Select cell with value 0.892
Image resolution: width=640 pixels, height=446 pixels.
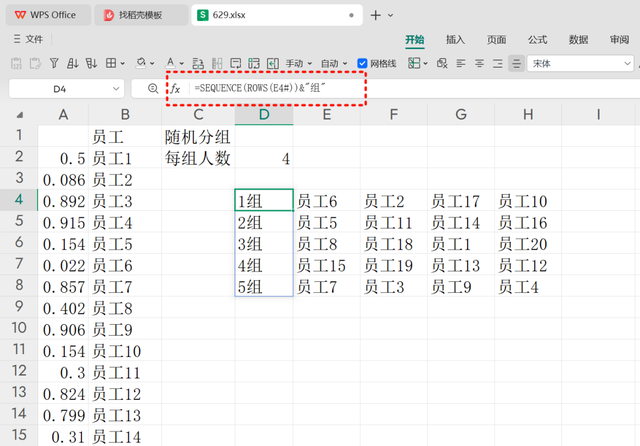pos(63,201)
